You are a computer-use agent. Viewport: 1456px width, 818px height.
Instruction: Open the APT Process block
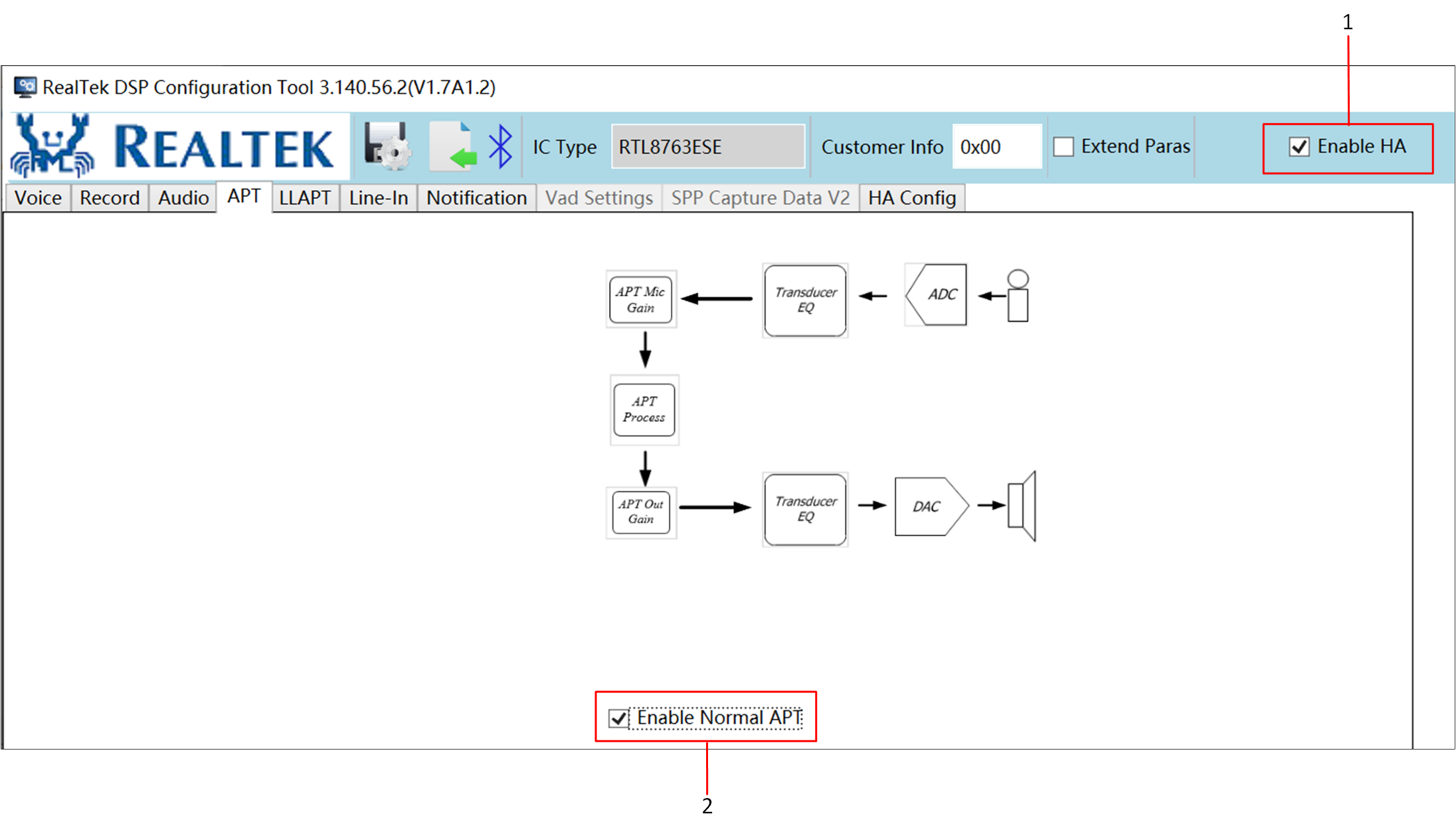[x=644, y=409]
